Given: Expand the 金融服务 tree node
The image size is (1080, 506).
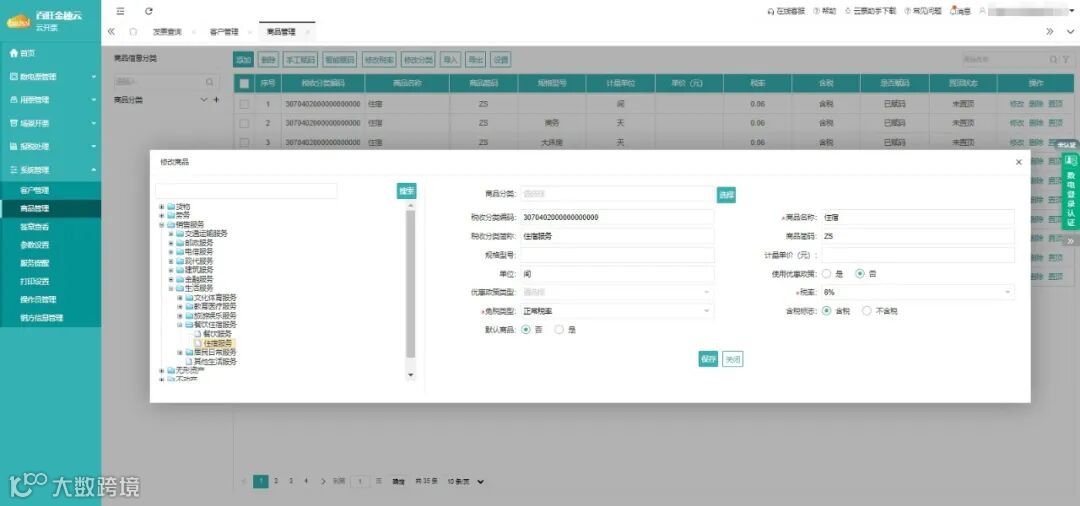Looking at the screenshot, I should (x=171, y=280).
